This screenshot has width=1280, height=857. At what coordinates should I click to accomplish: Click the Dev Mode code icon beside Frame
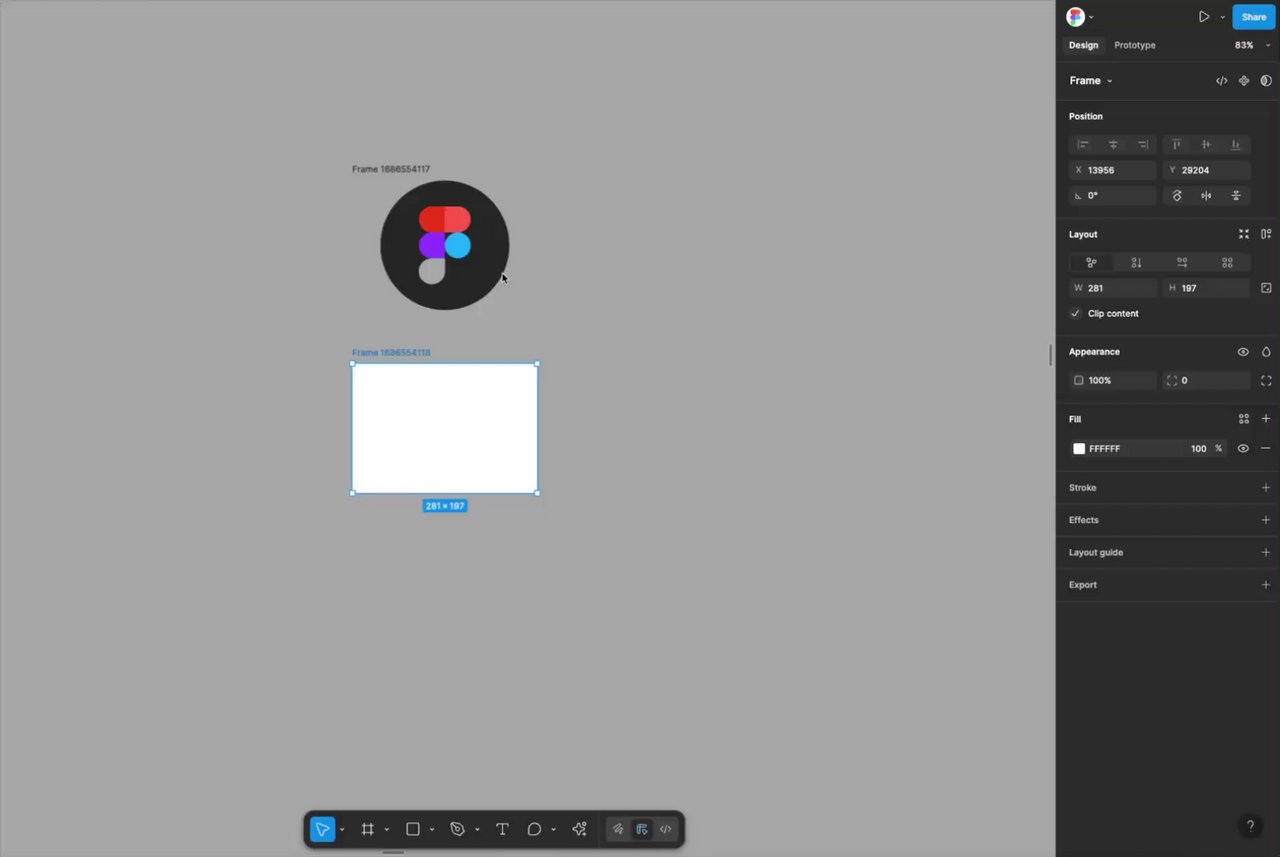point(1221,81)
